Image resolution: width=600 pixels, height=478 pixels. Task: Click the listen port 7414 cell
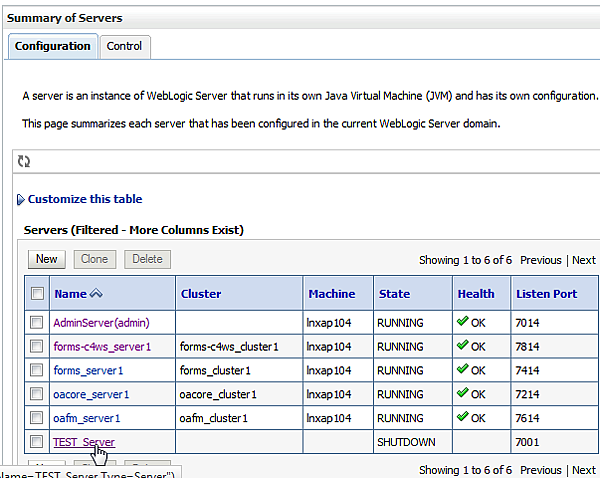[554, 370]
